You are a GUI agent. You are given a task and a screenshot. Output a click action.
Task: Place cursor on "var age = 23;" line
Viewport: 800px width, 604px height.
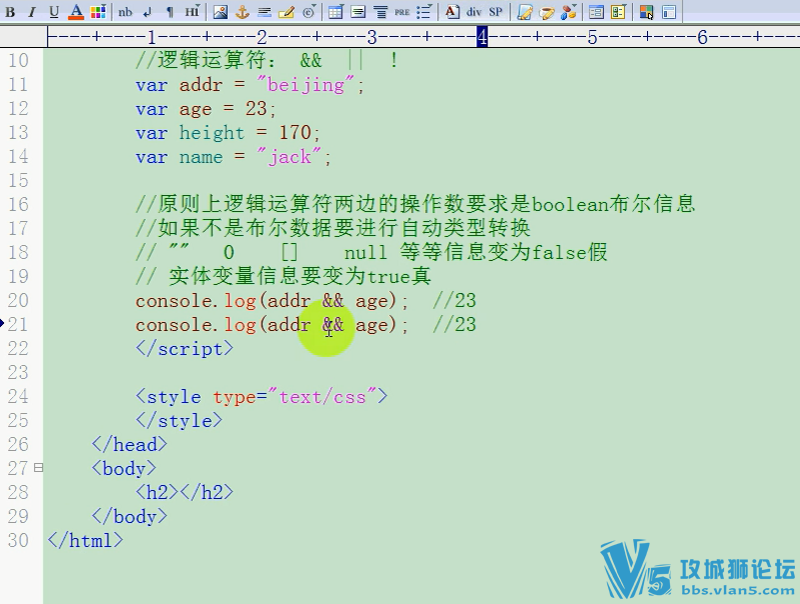tap(206, 109)
